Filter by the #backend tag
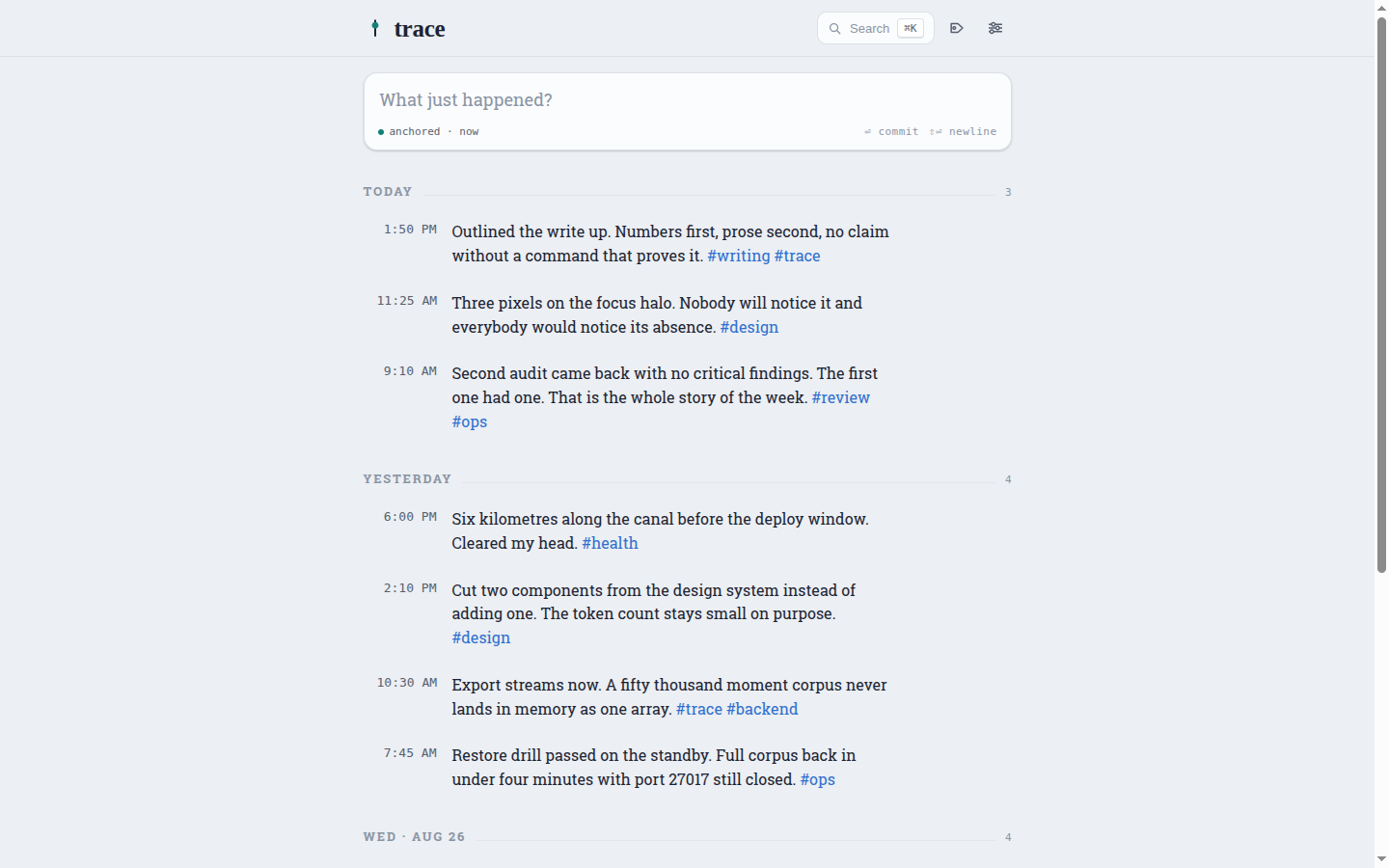 tap(762, 709)
